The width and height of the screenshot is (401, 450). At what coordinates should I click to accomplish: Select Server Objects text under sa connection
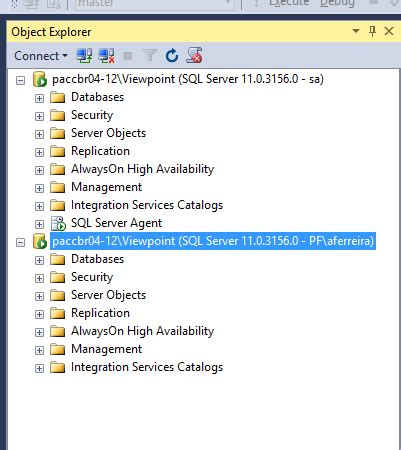[x=108, y=133]
